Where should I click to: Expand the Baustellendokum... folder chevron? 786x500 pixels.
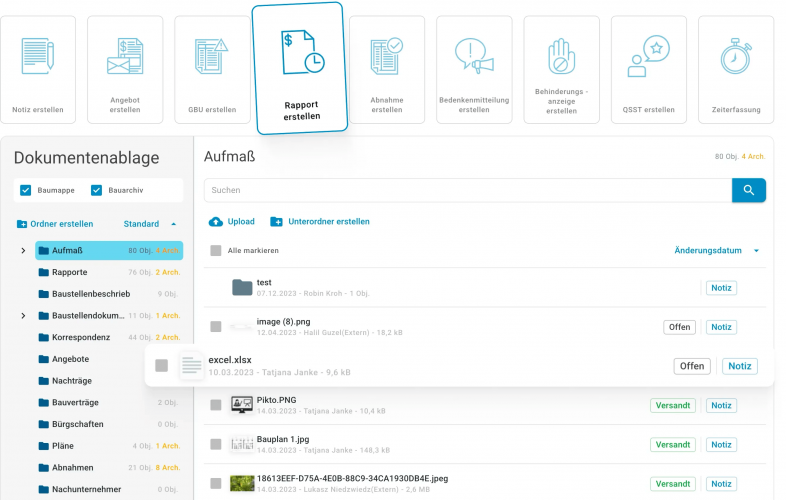tap(23, 315)
